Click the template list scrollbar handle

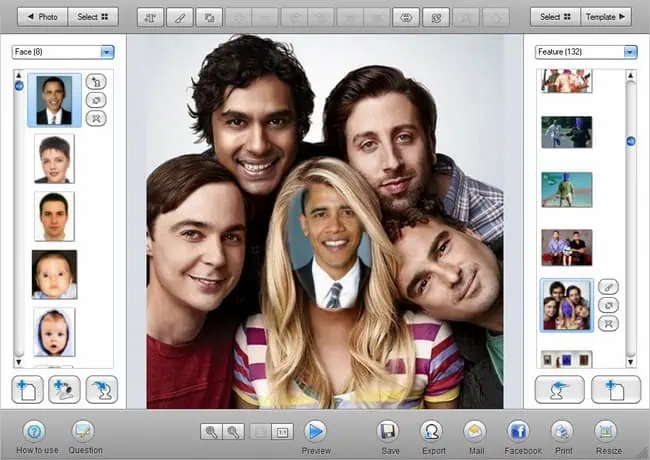coord(631,141)
